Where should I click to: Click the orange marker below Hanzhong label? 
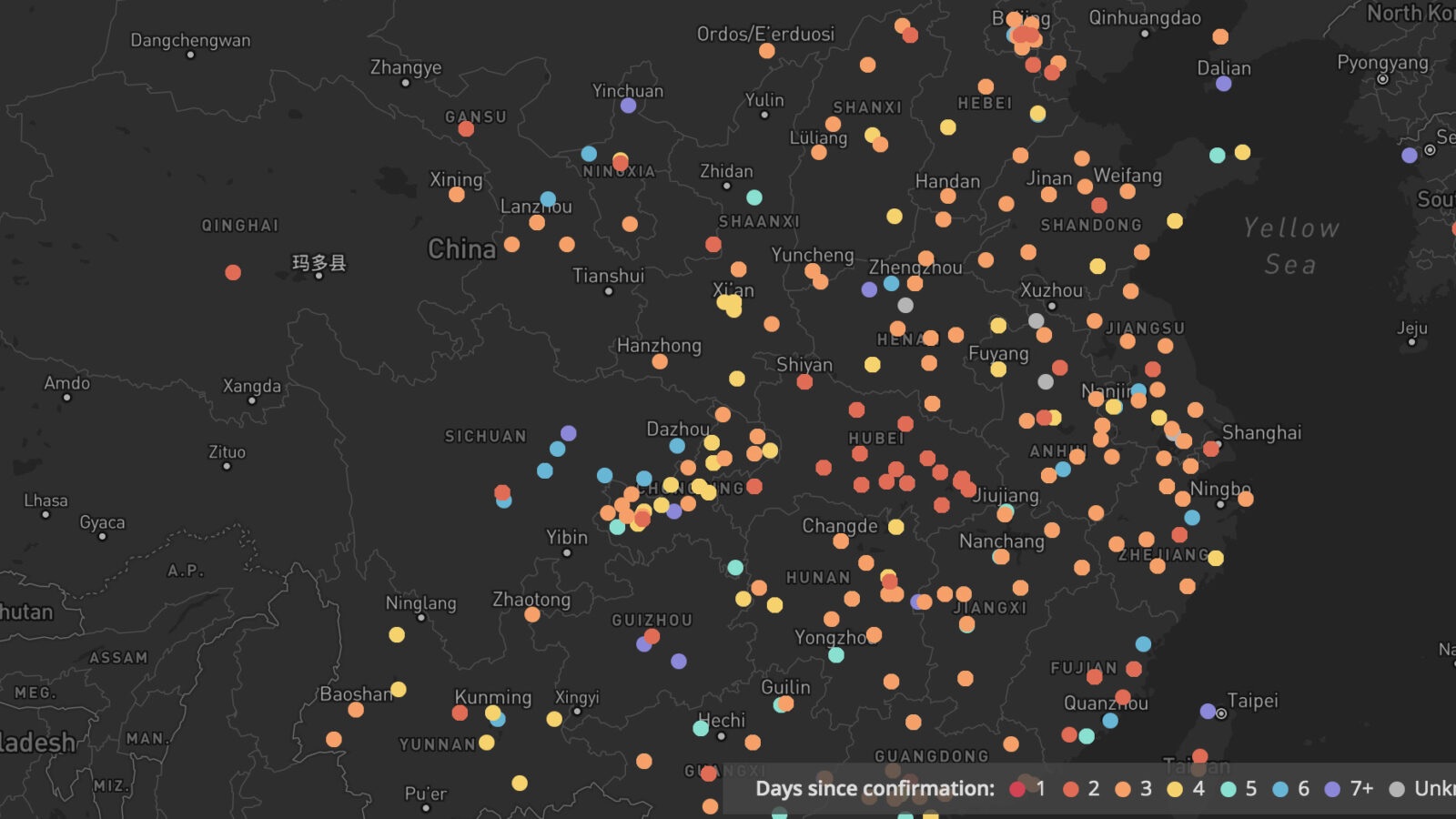coord(660,362)
